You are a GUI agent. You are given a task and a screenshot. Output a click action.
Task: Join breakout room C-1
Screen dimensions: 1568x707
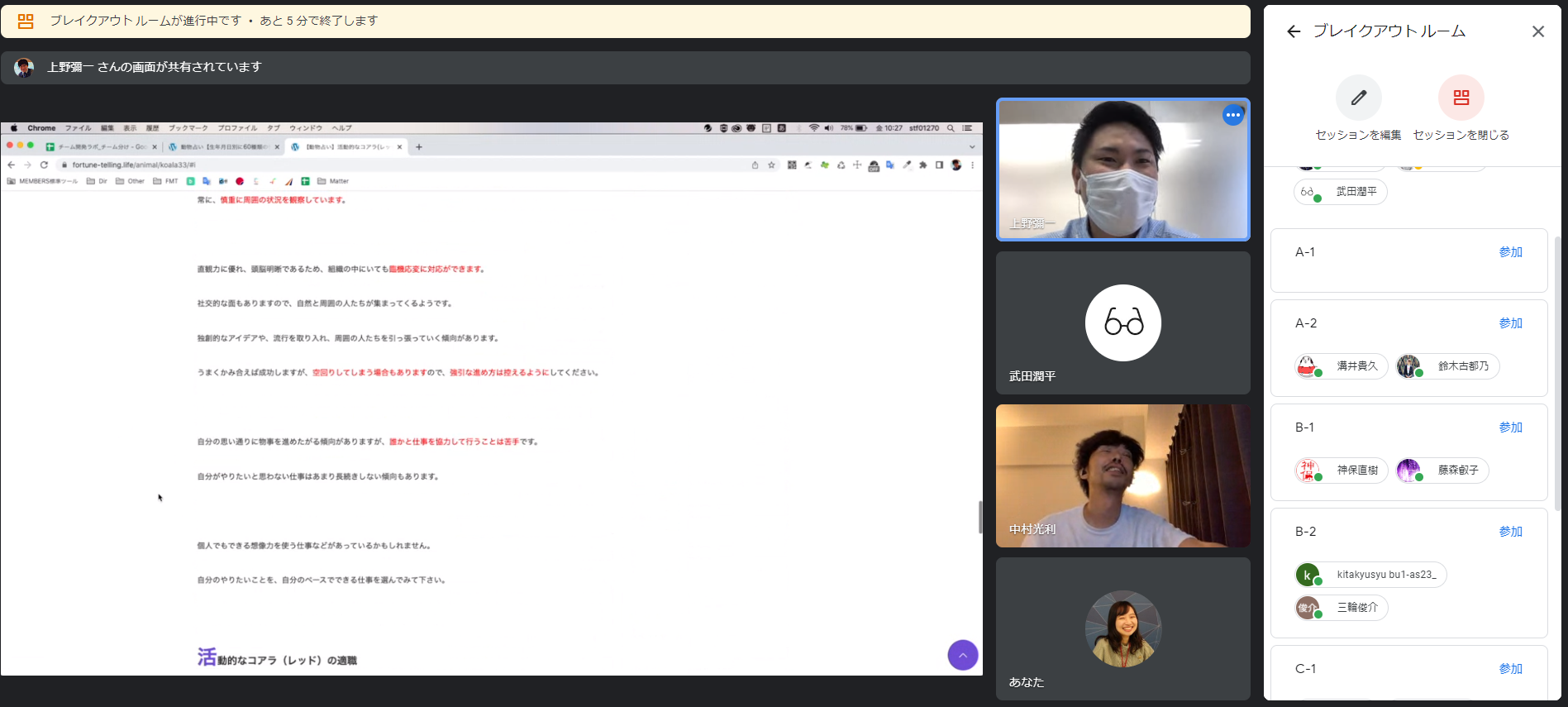(x=1510, y=669)
